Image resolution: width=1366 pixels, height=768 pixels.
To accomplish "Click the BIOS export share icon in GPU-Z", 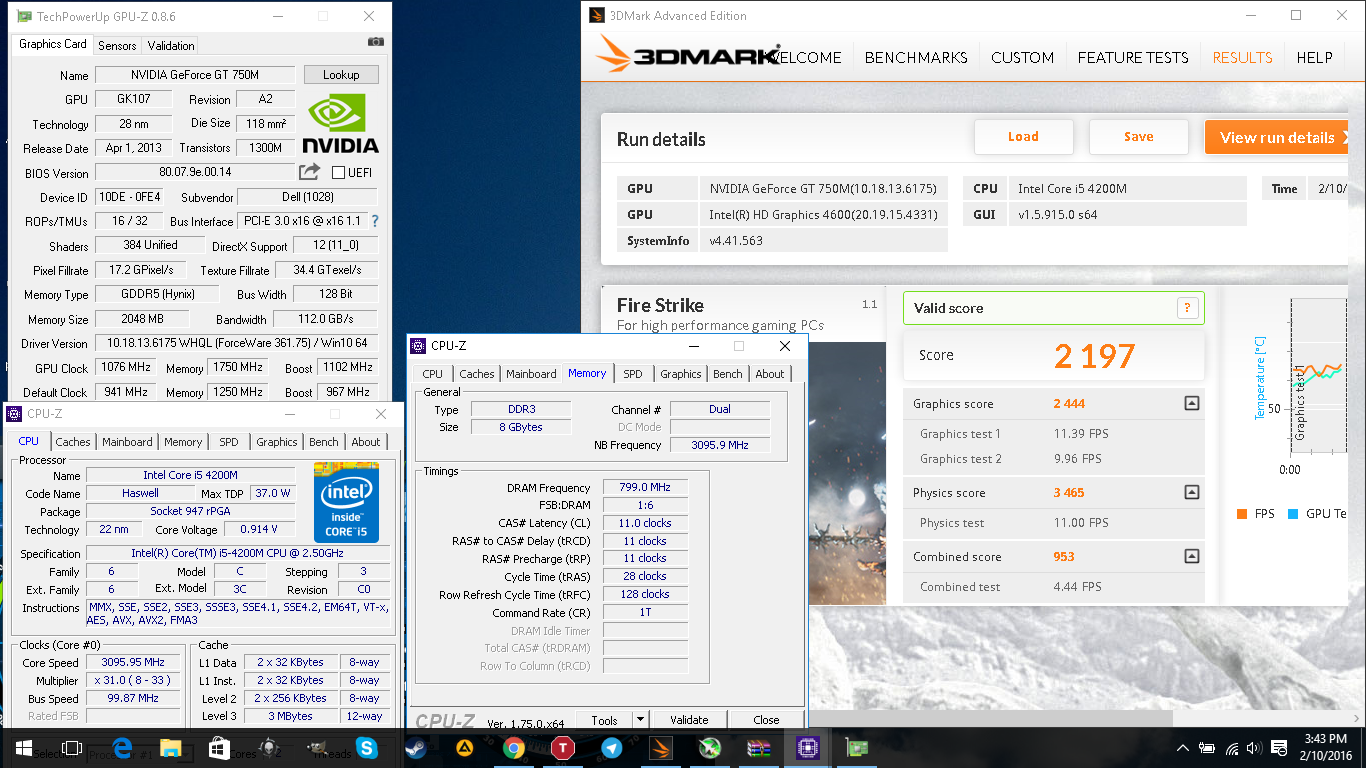I will [x=310, y=172].
